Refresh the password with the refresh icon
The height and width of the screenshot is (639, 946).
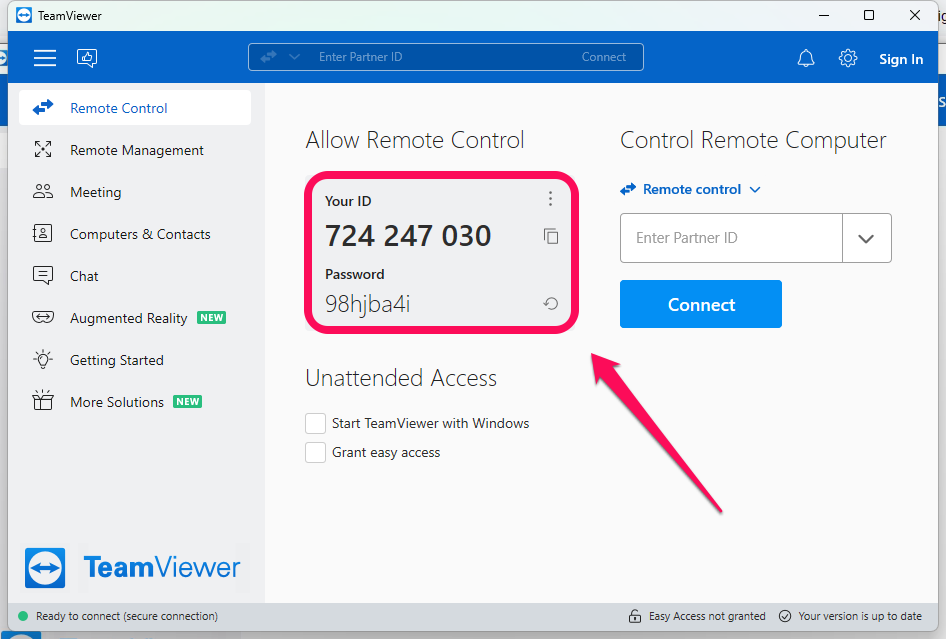(551, 302)
